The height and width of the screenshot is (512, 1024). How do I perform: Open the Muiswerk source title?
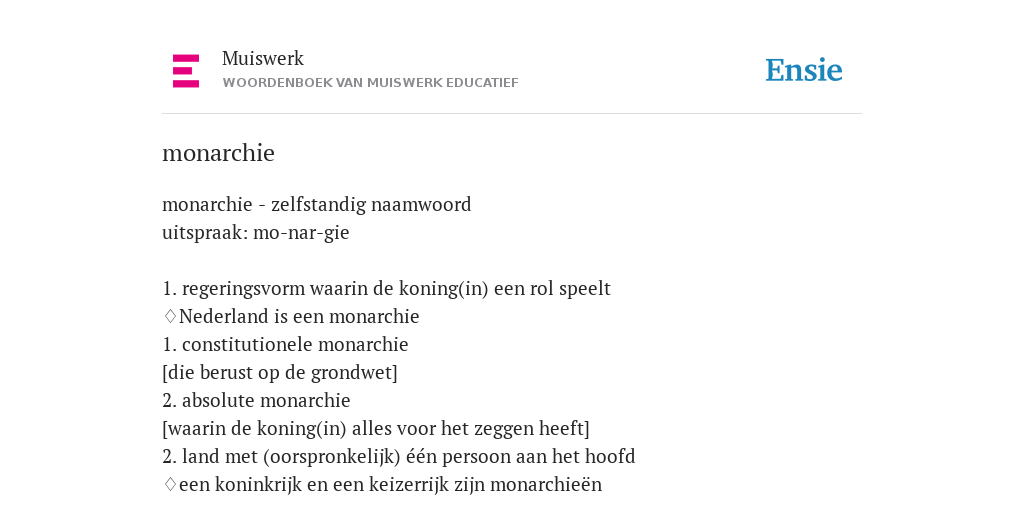click(x=263, y=59)
